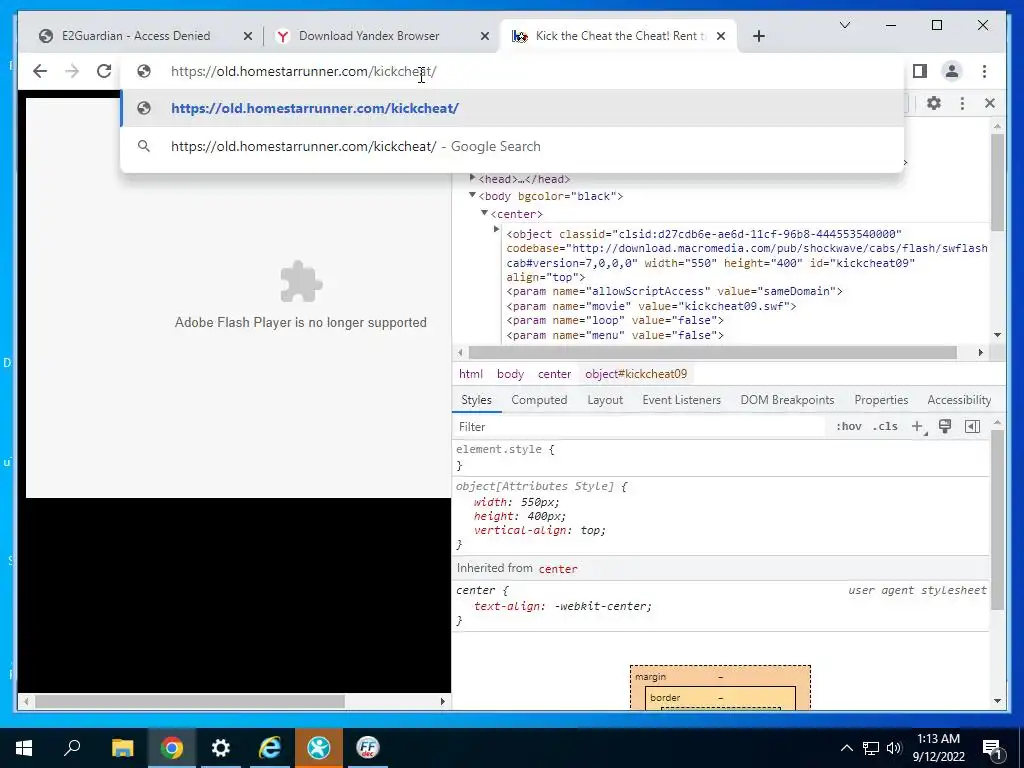Switch to the Layout tab
The width and height of the screenshot is (1024, 768).
click(605, 400)
